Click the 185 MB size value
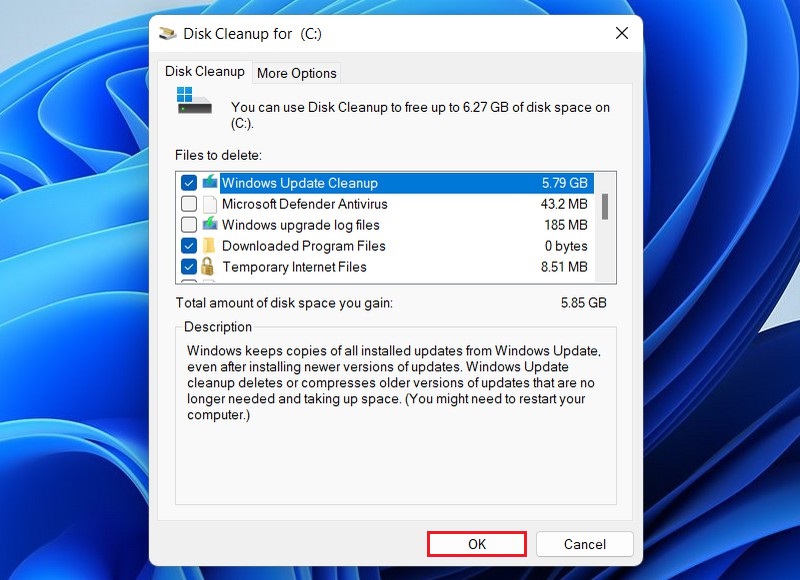The width and height of the screenshot is (800, 580). pos(566,225)
